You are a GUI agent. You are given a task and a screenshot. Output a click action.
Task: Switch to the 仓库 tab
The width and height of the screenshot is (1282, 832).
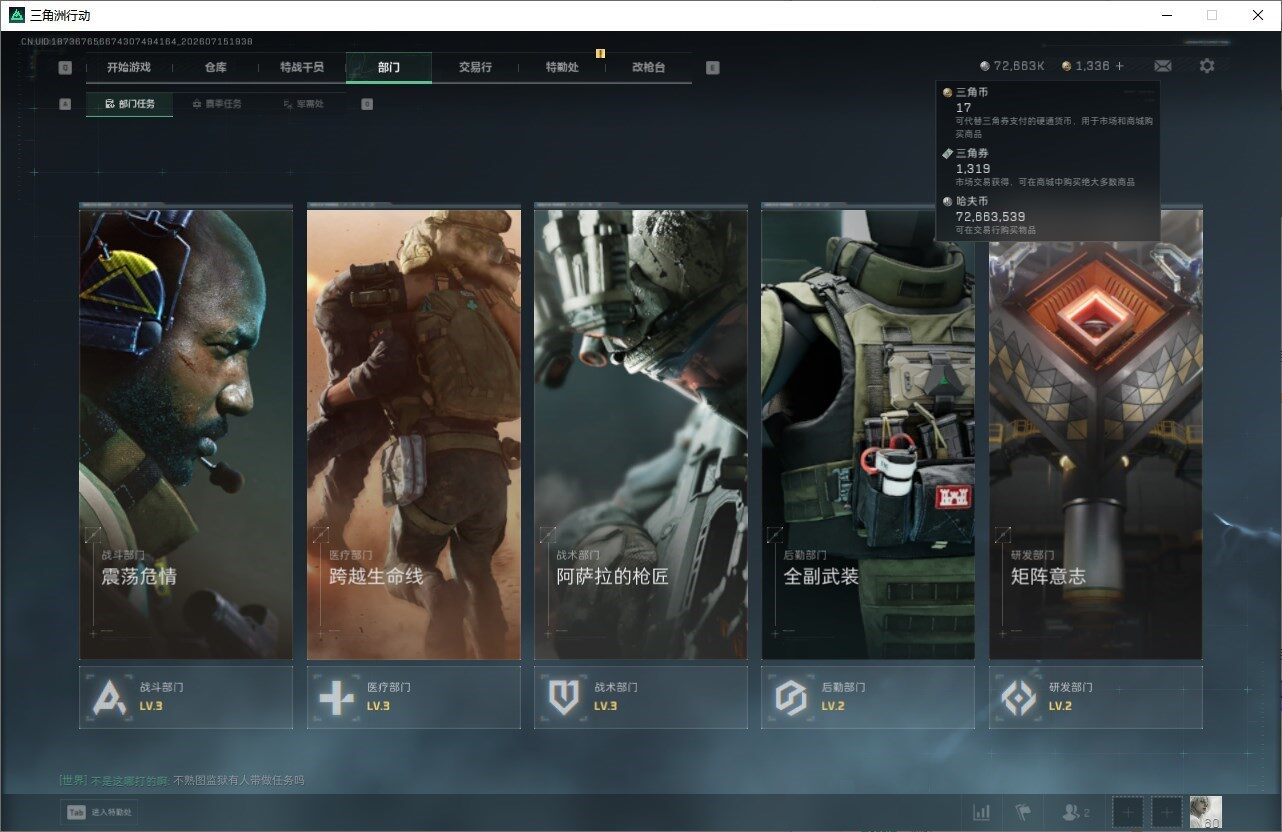coord(215,67)
